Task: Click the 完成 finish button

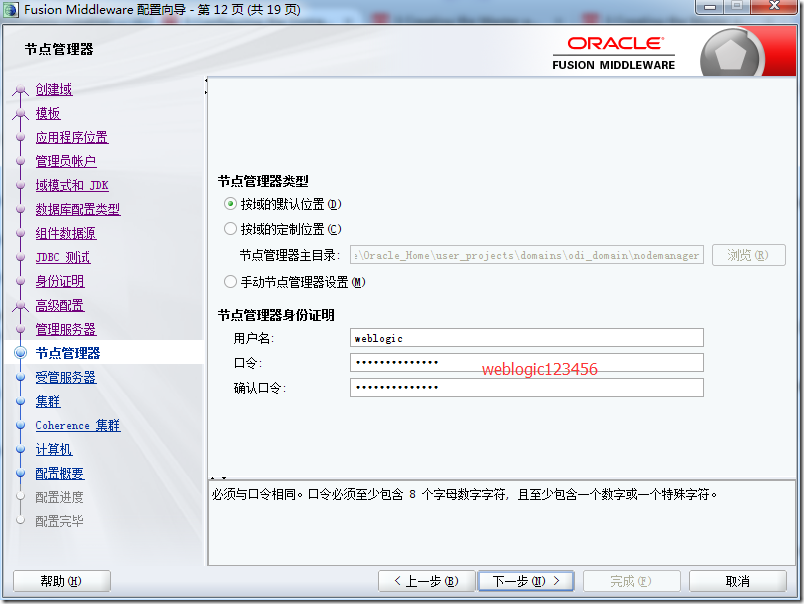Action: 632,581
